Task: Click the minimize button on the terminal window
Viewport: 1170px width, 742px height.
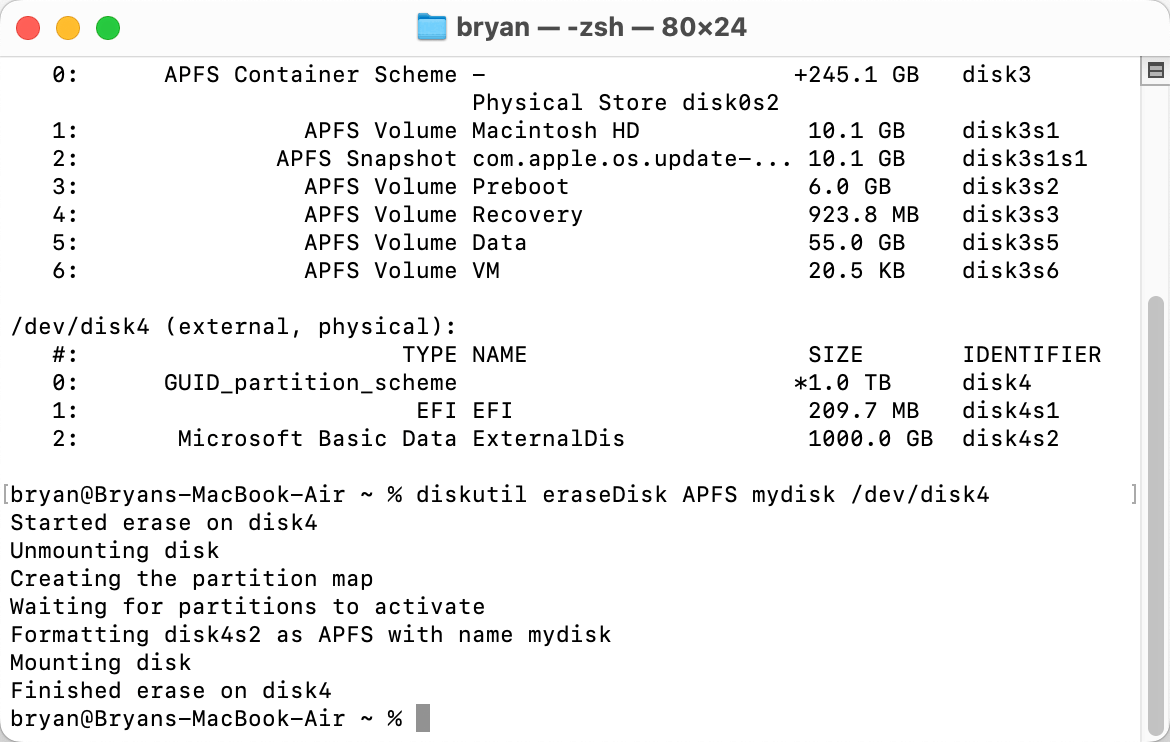Action: (x=68, y=28)
